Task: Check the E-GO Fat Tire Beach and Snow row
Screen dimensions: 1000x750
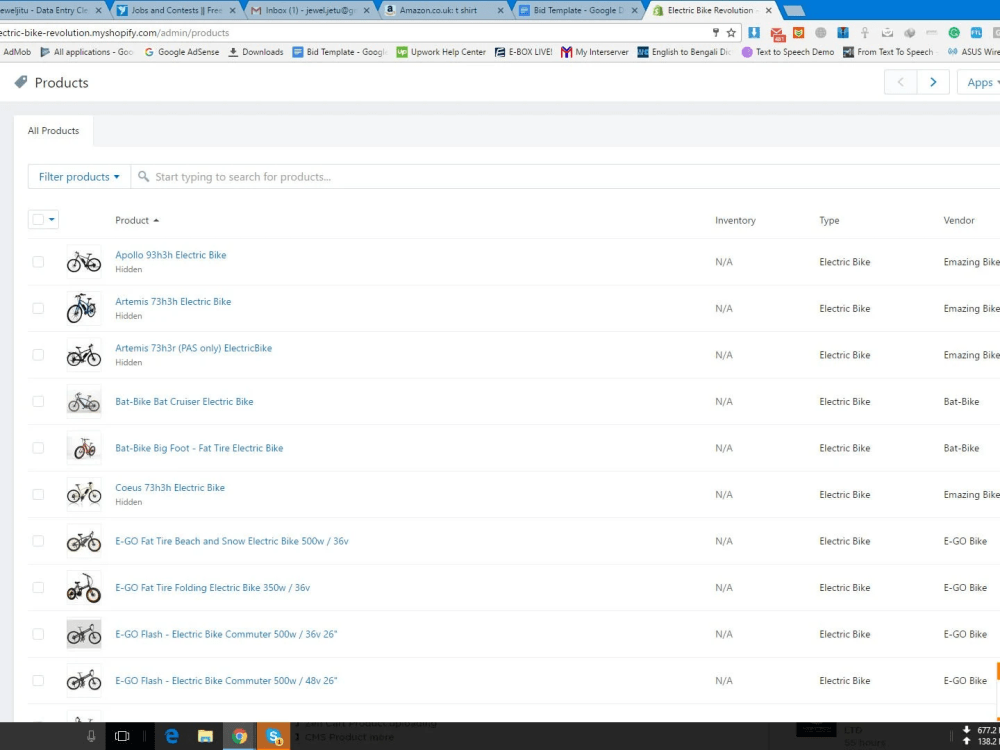Action: coord(38,541)
